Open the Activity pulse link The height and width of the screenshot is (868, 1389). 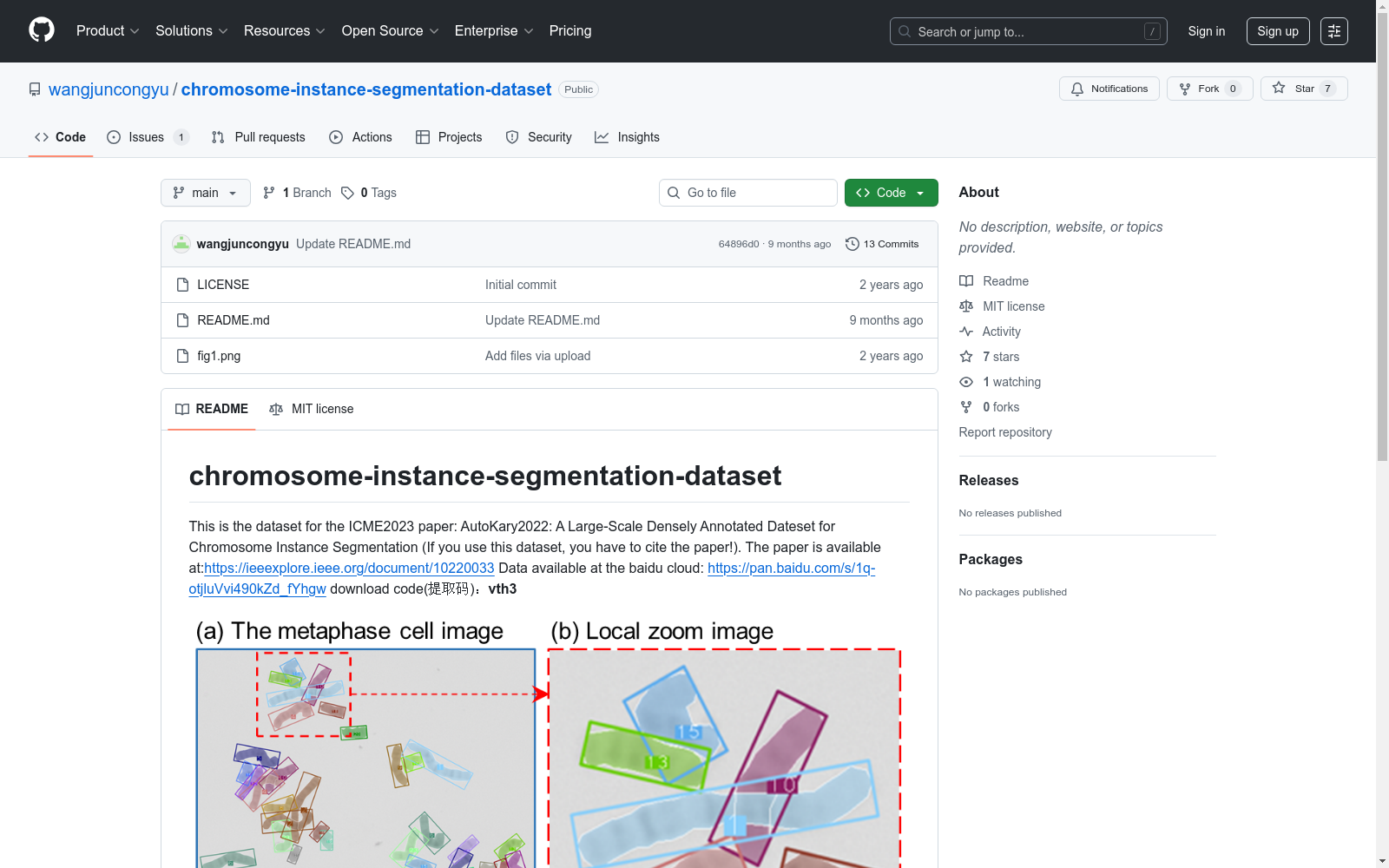[x=1001, y=332]
